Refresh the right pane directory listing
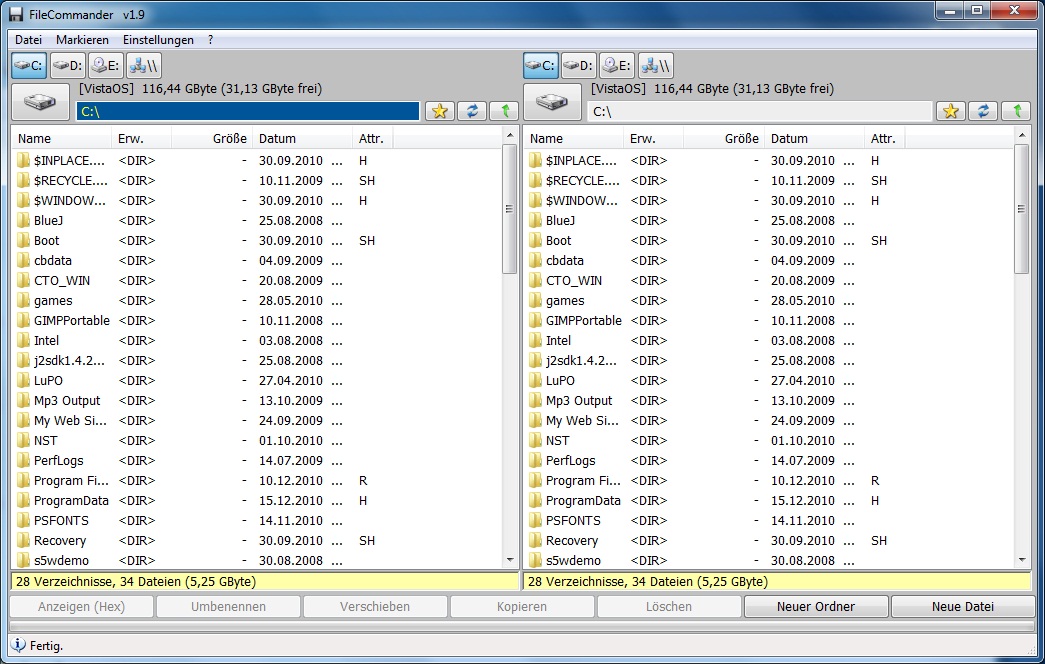Screen dimensions: 1045x664 [984, 111]
